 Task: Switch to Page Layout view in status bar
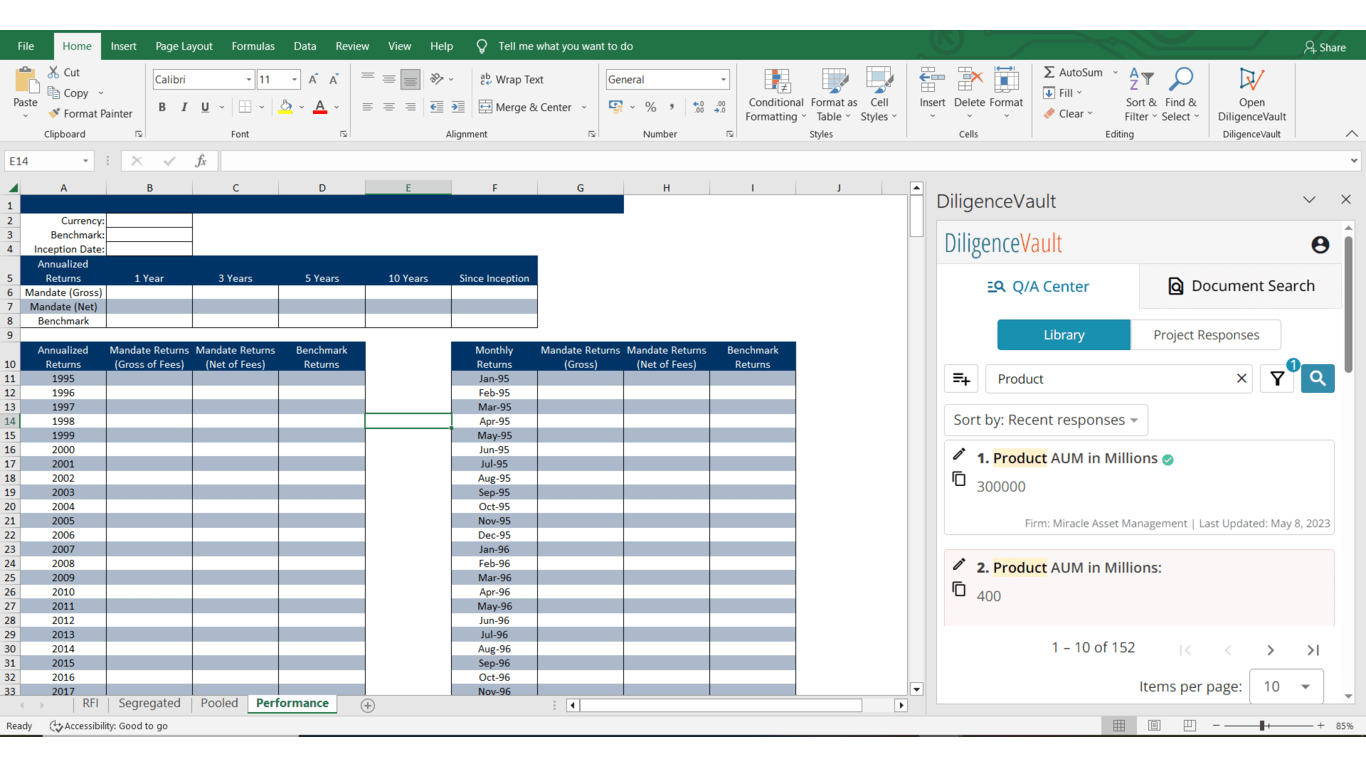click(1154, 726)
